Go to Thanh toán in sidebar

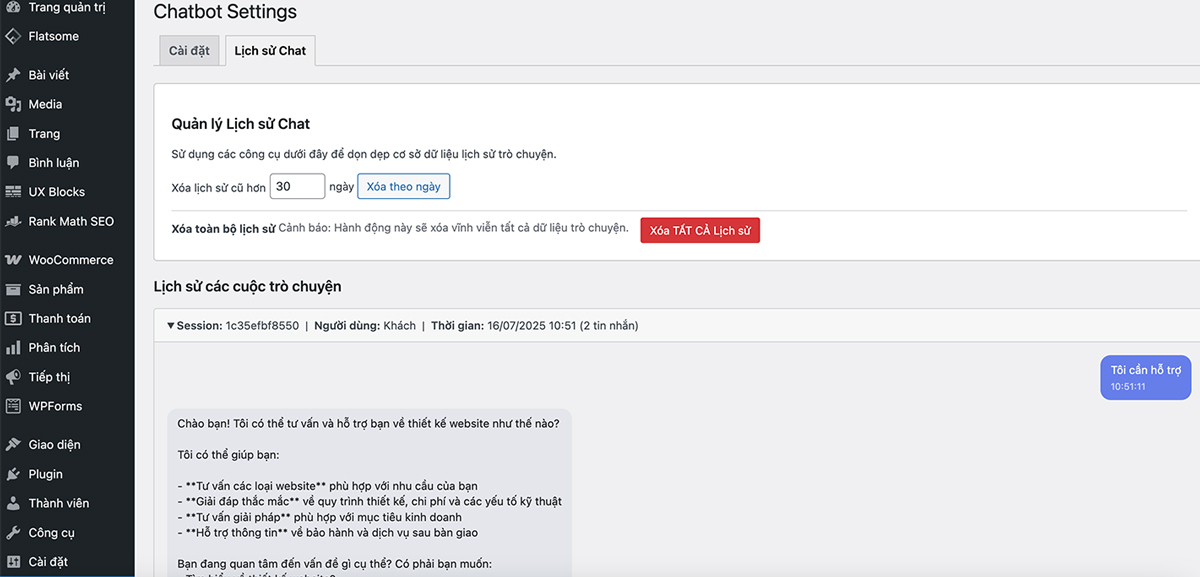click(x=59, y=318)
